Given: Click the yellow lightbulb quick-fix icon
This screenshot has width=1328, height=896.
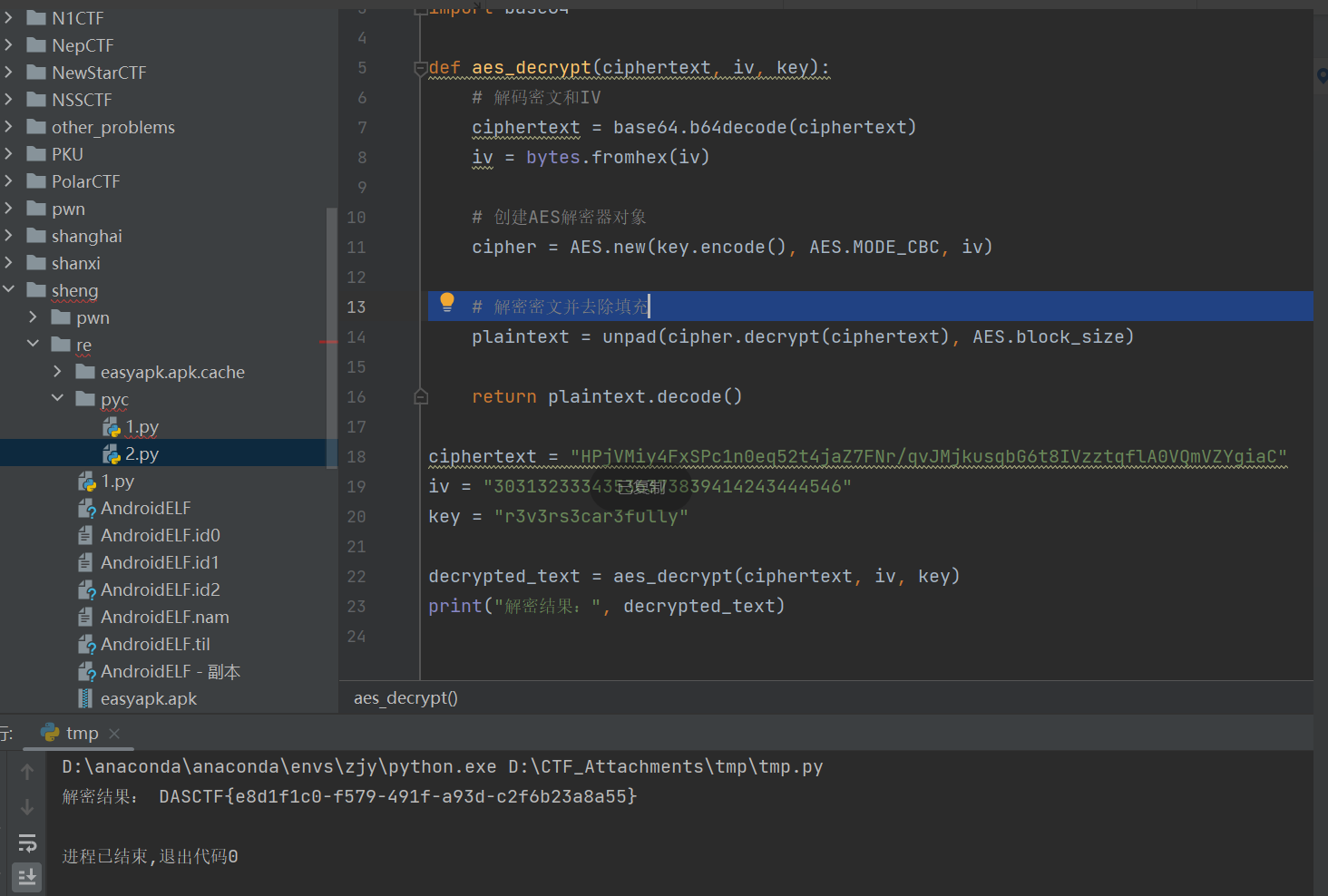Looking at the screenshot, I should coord(446,303).
